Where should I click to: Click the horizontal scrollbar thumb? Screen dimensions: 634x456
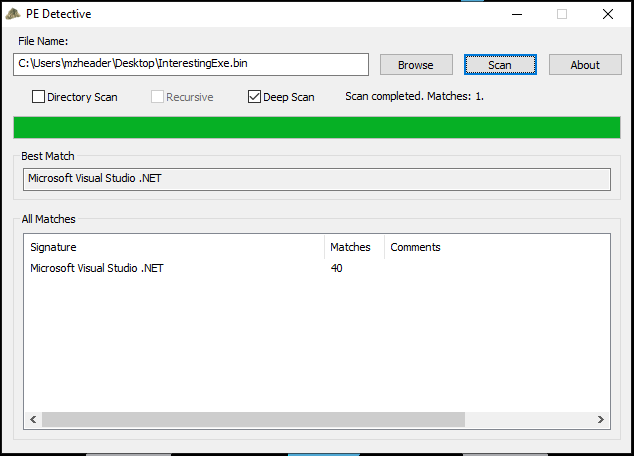[x=254, y=419]
